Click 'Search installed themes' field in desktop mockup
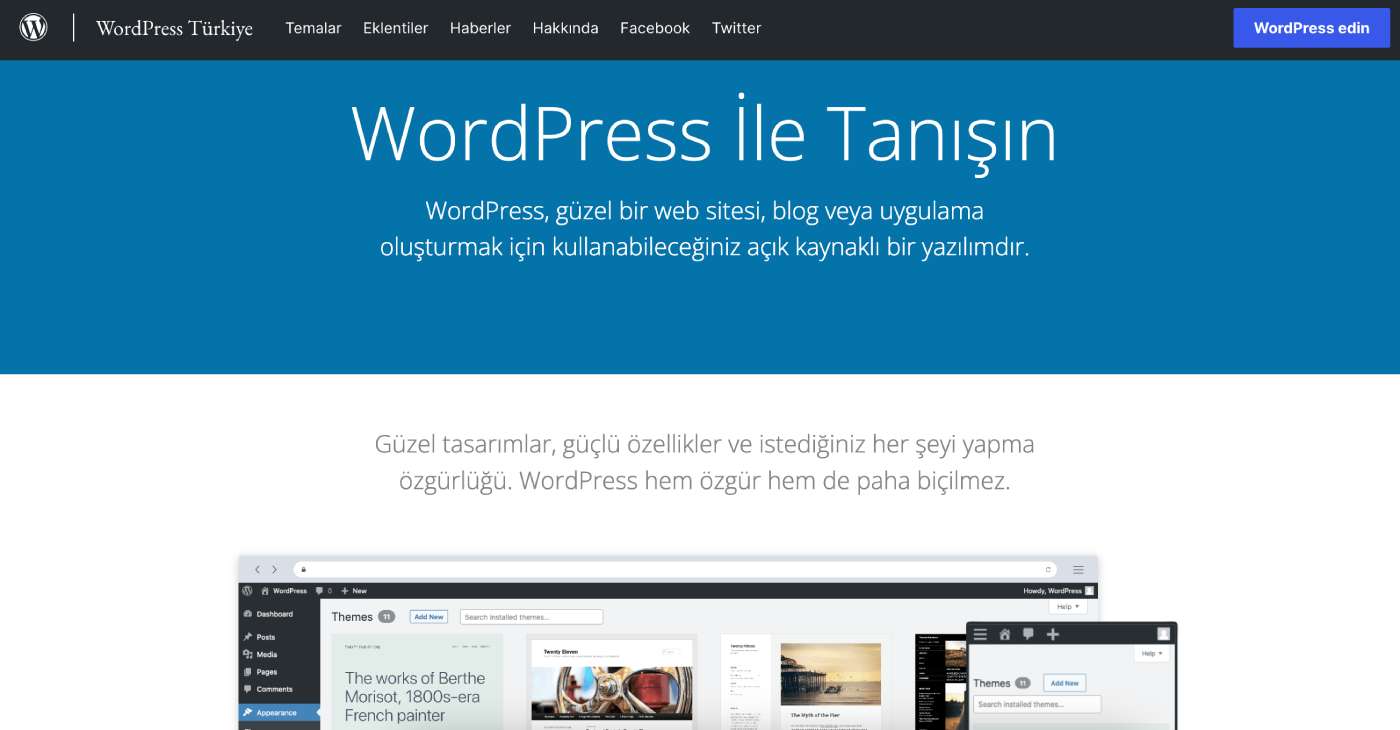The height and width of the screenshot is (730, 1400). 531,617
